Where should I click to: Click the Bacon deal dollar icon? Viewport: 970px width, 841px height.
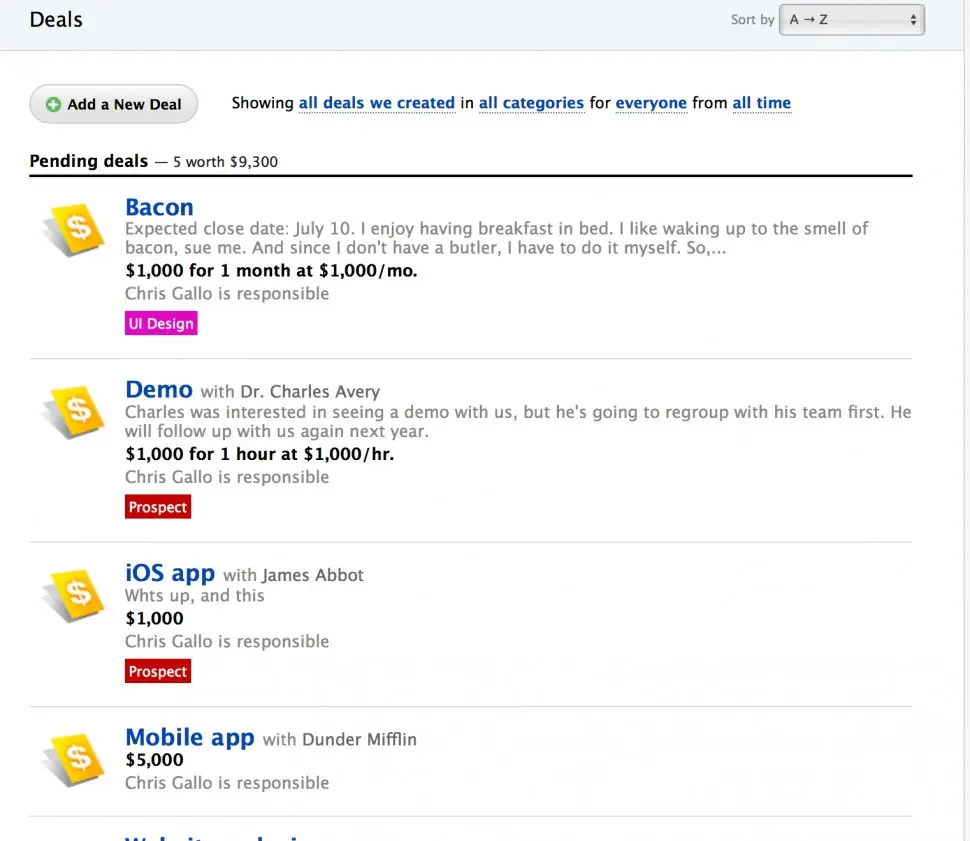point(74,228)
